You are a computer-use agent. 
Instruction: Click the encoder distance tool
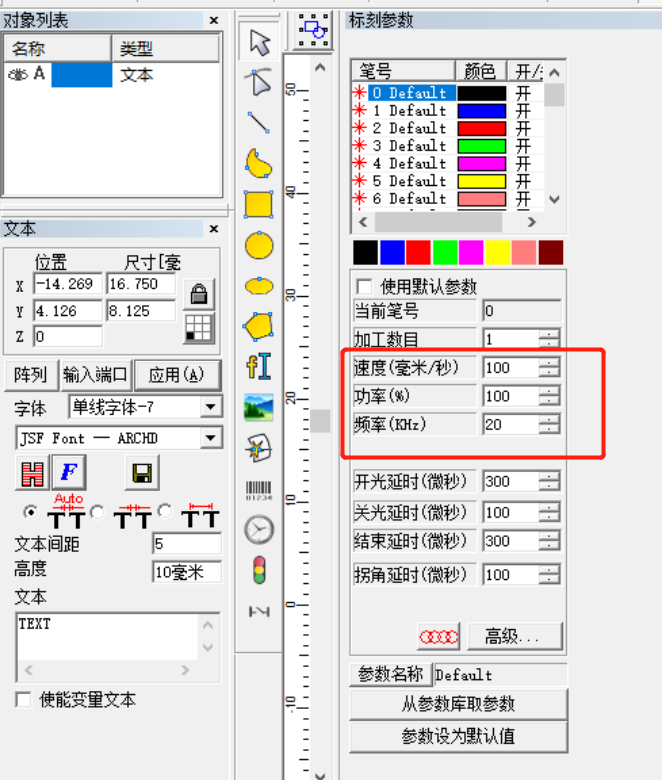pos(259,611)
